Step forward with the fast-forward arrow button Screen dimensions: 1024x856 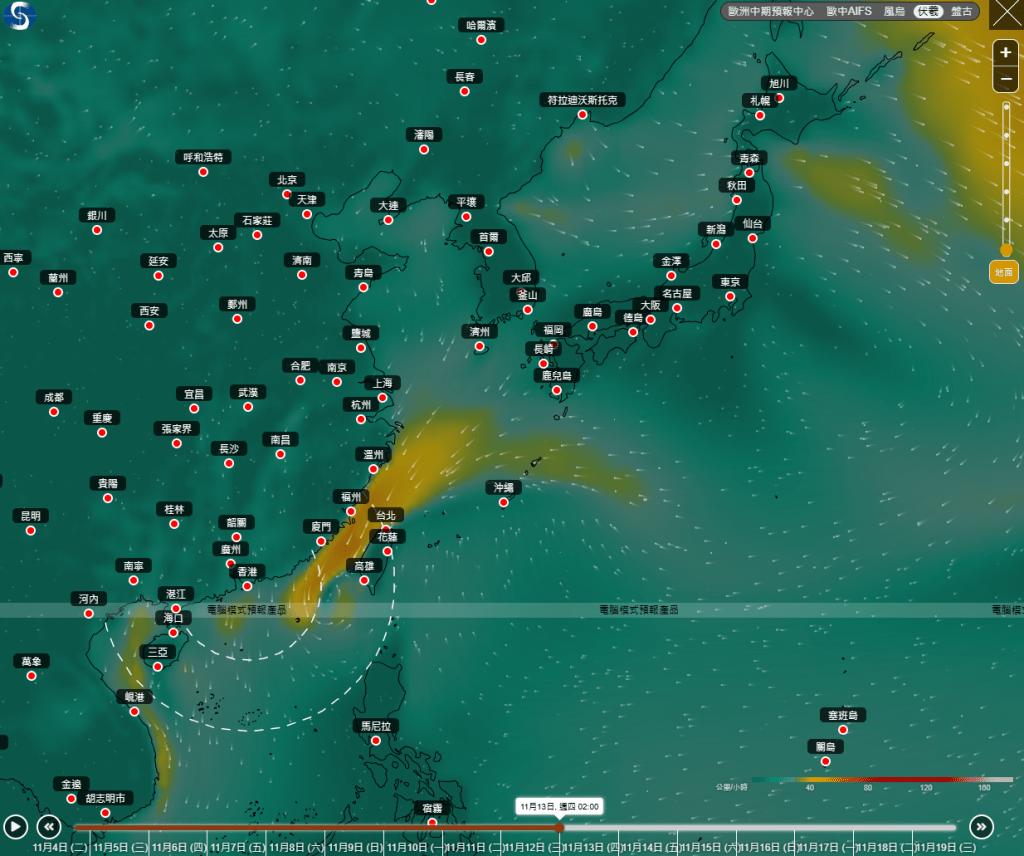981,826
